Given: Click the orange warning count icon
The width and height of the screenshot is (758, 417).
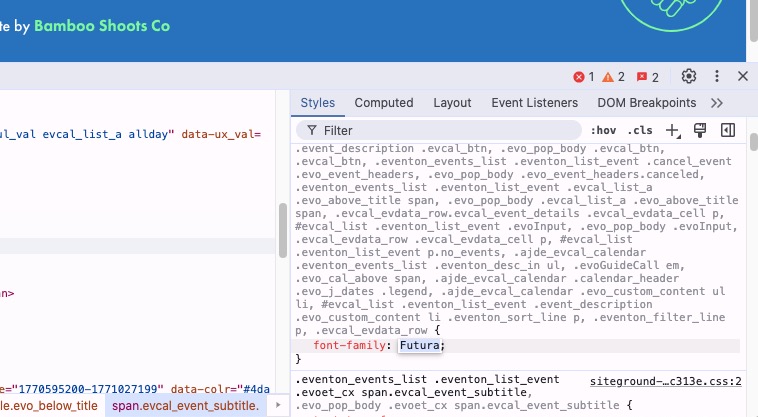Looking at the screenshot, I should click(614, 77).
